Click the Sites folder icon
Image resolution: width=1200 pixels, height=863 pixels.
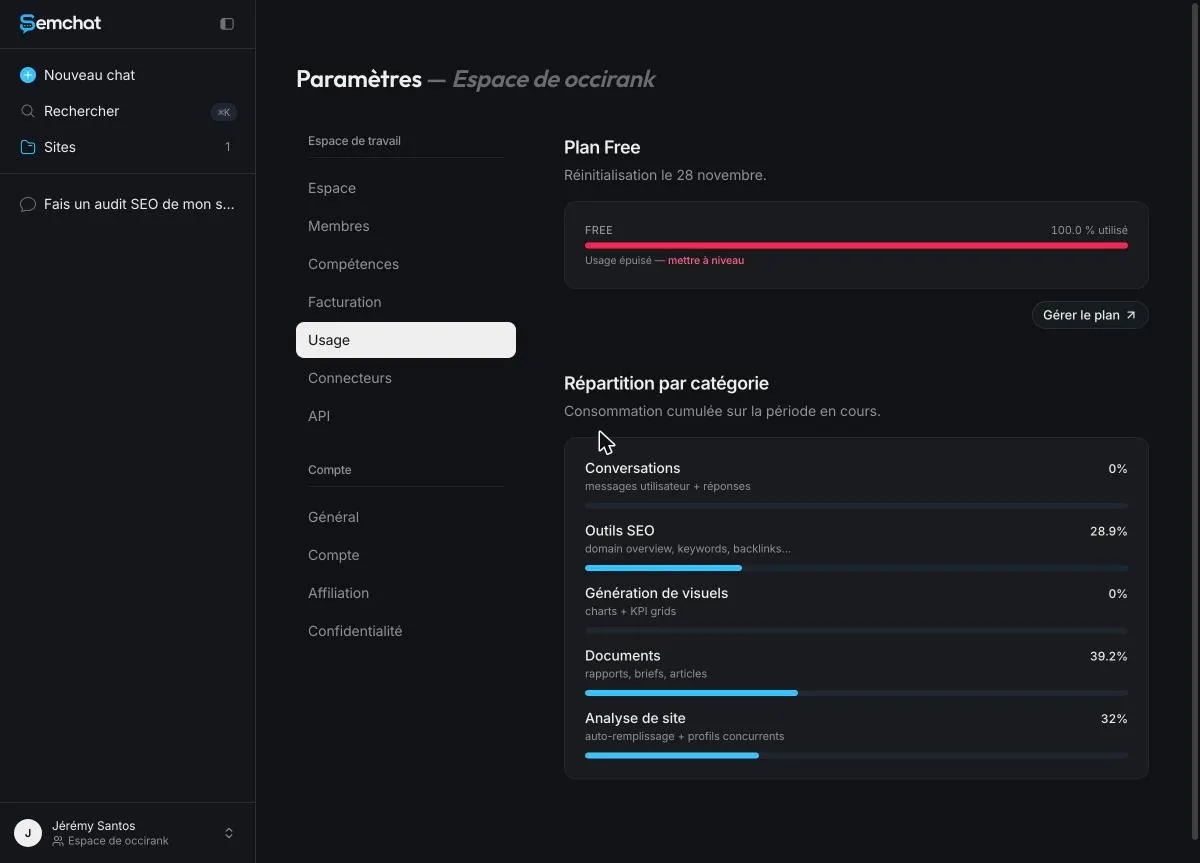(x=28, y=147)
